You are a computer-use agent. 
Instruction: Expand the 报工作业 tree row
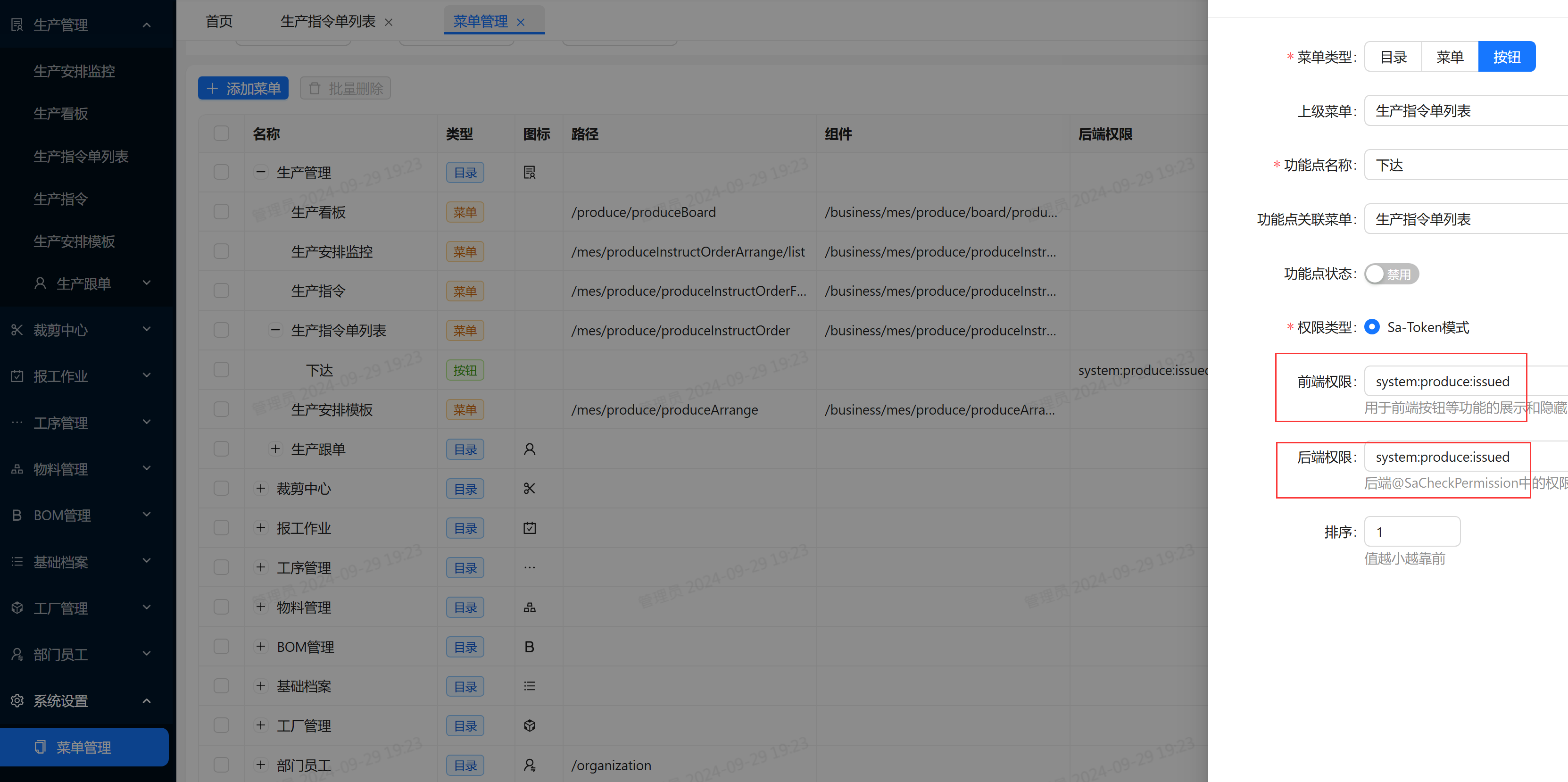(260, 528)
